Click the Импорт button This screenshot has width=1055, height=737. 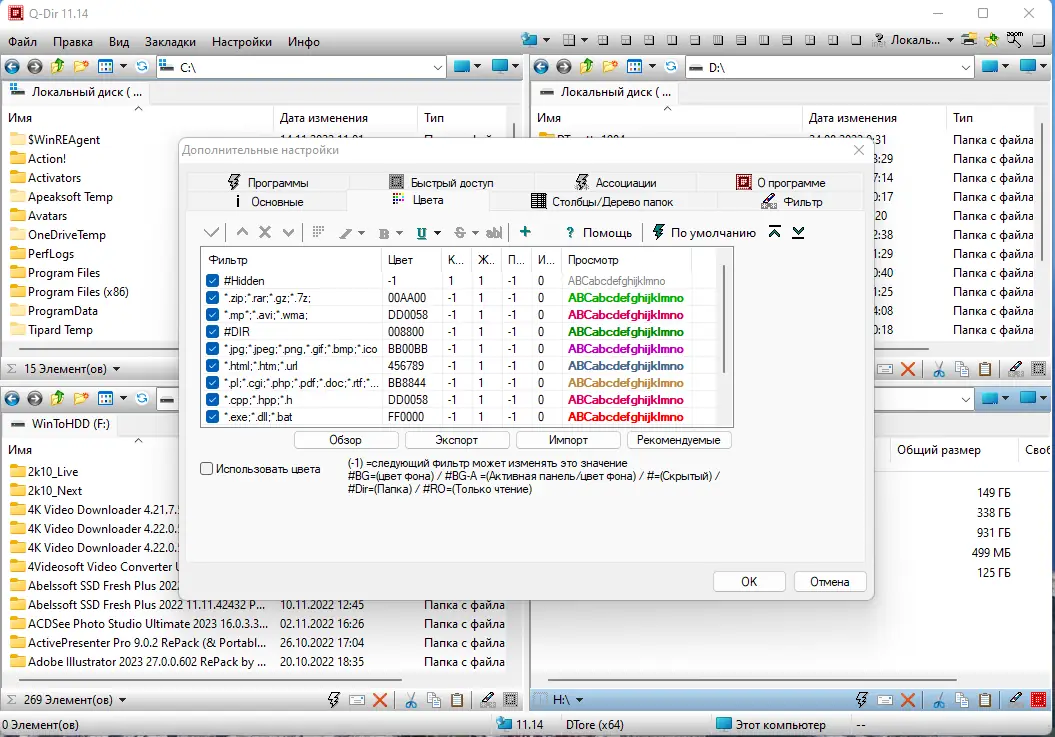[x=568, y=440]
